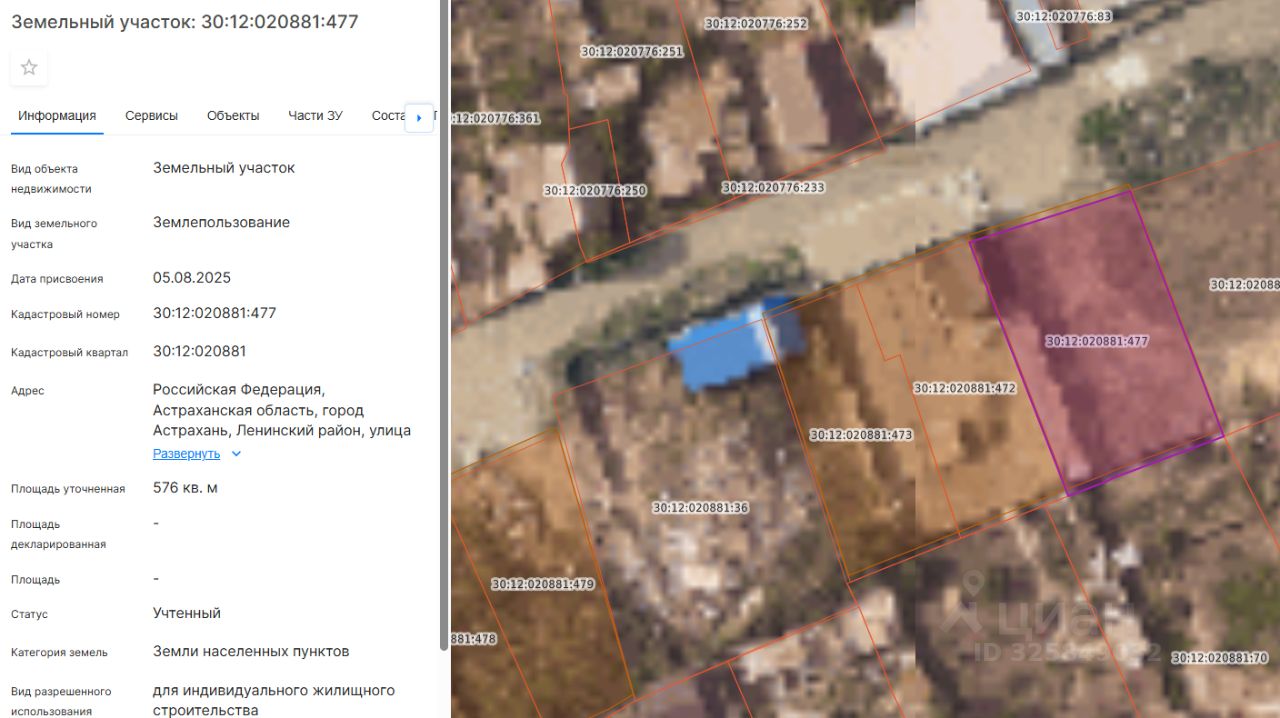Viewport: 1280px width, 718px height.
Task: Select parcel label 30:12:020881:472 on map
Action: coord(965,388)
